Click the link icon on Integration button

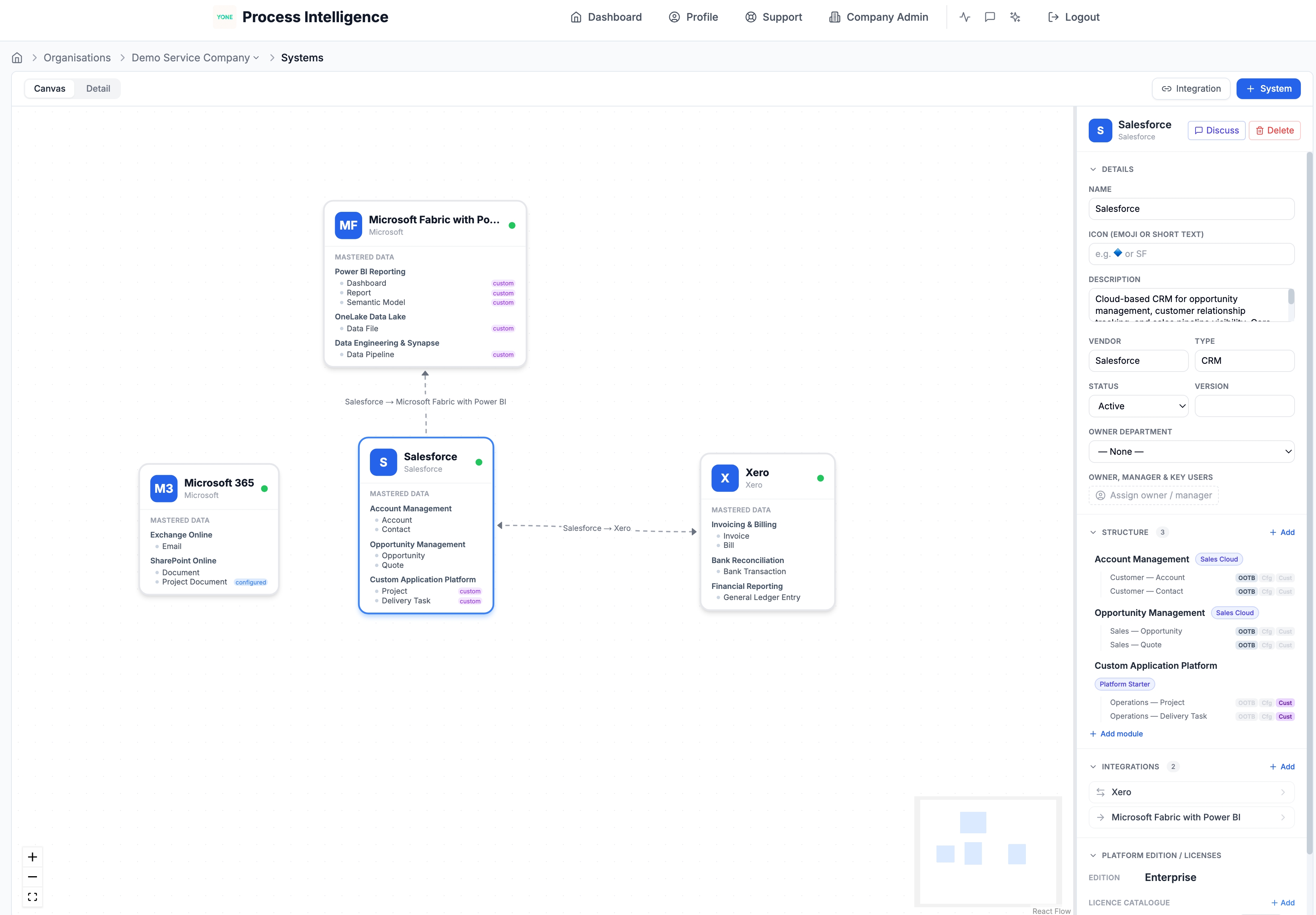tap(1166, 89)
